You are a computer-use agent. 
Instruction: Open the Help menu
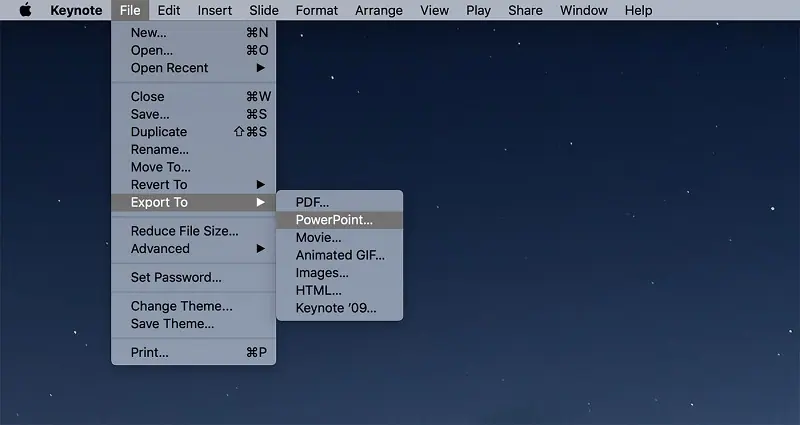(x=638, y=10)
